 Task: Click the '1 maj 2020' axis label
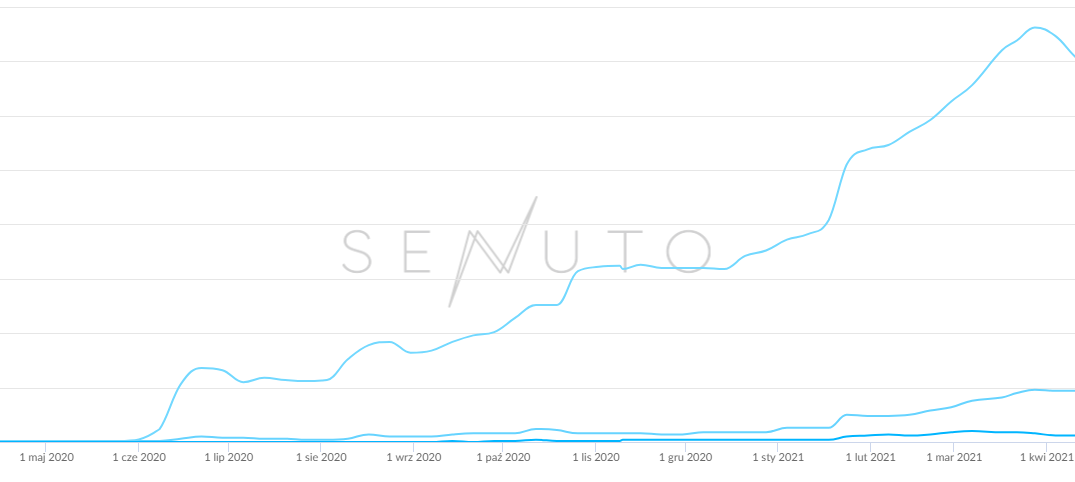point(47,458)
